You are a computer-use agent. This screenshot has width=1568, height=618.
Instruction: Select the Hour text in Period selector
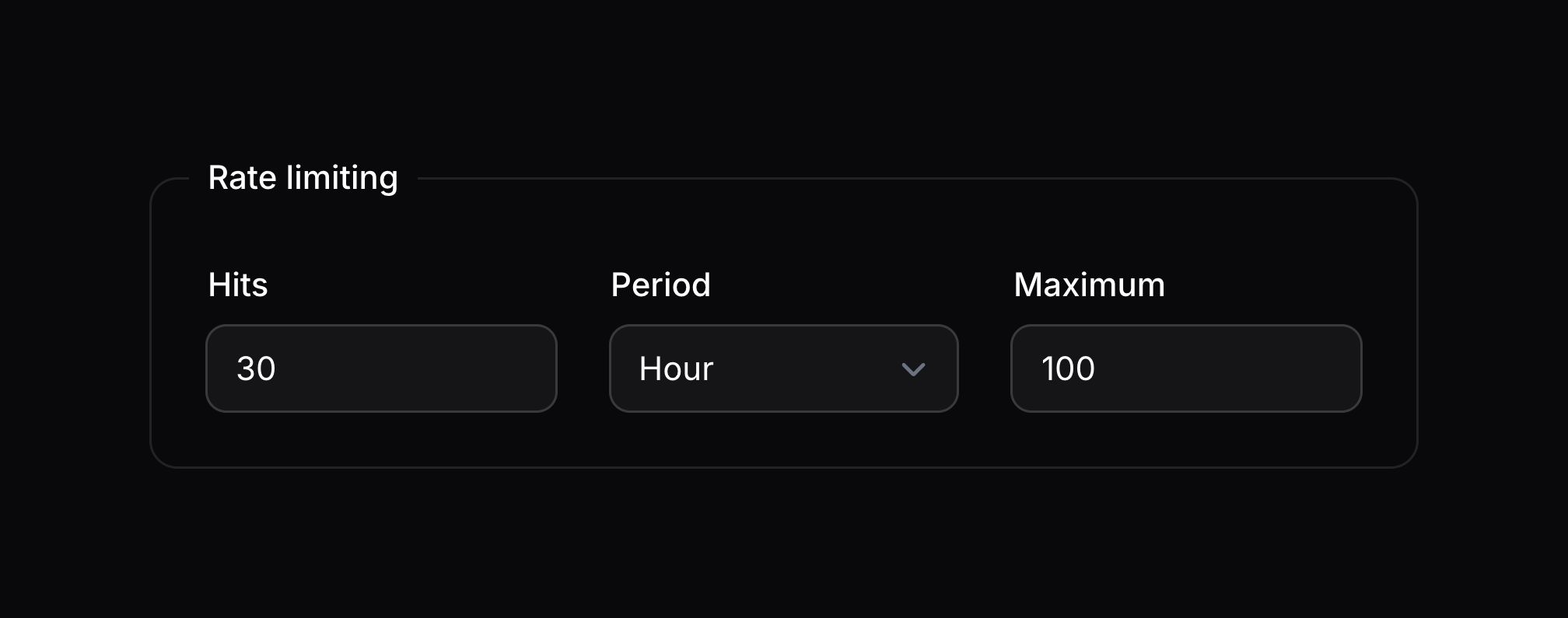tap(676, 368)
